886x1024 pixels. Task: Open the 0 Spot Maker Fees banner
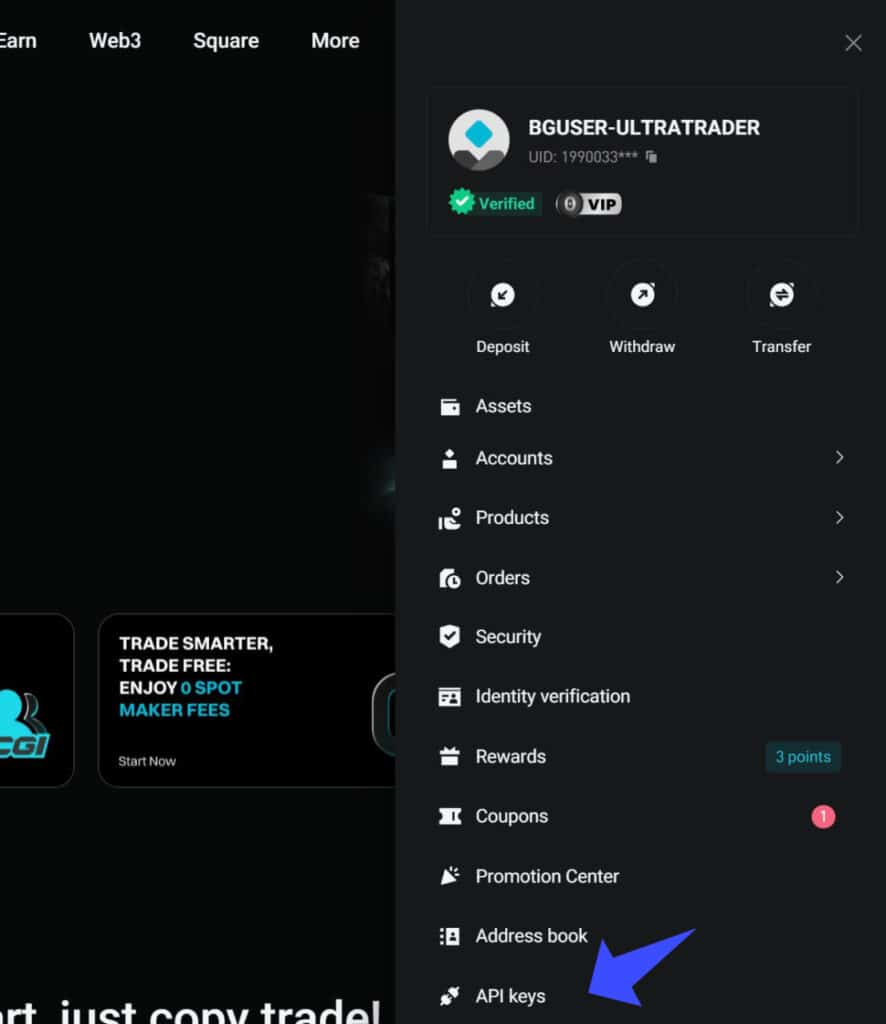[x=247, y=700]
